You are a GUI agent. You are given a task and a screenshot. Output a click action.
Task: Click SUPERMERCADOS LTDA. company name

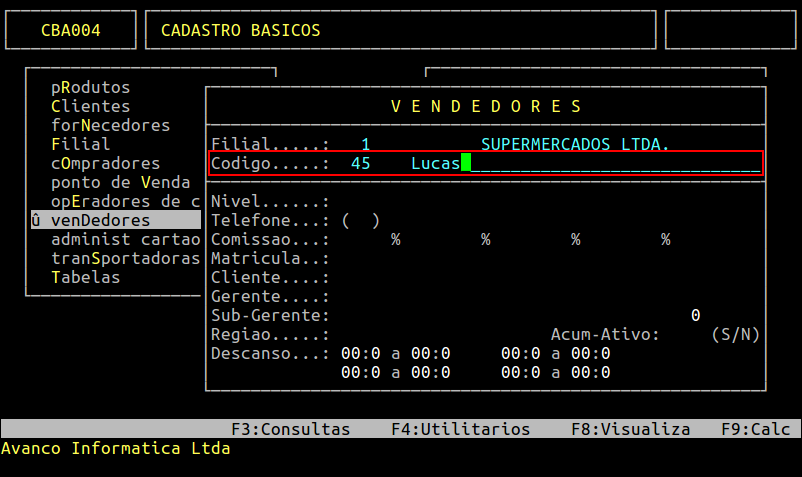point(575,144)
